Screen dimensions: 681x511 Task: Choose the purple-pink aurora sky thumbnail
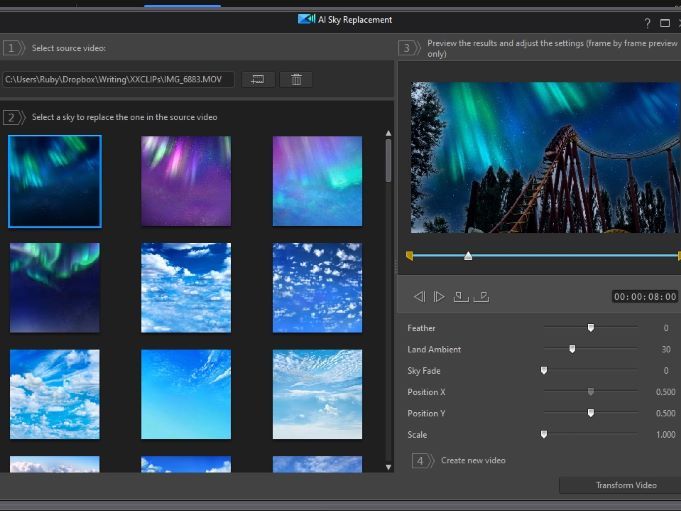tap(186, 181)
